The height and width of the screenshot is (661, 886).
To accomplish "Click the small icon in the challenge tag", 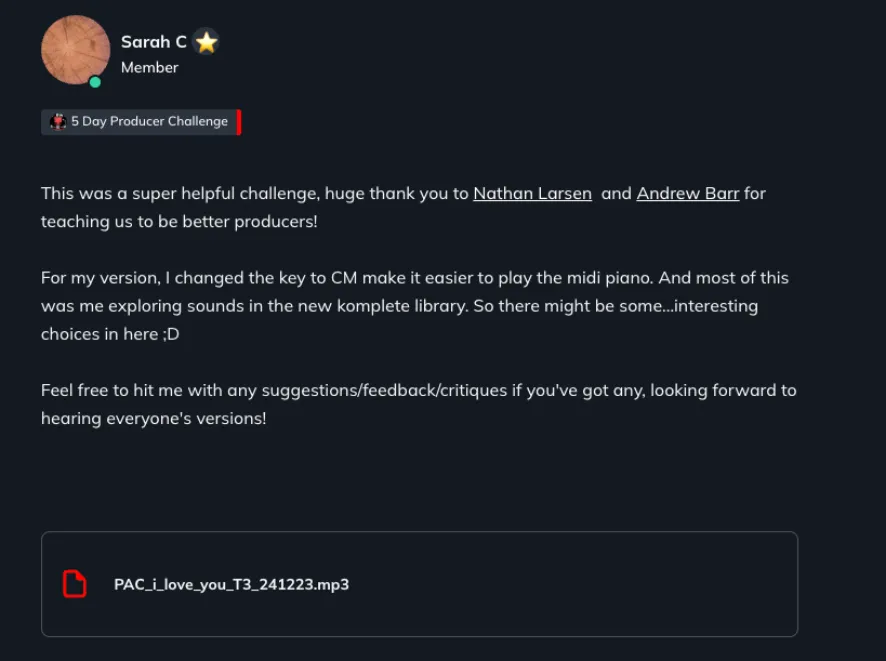I will point(58,122).
